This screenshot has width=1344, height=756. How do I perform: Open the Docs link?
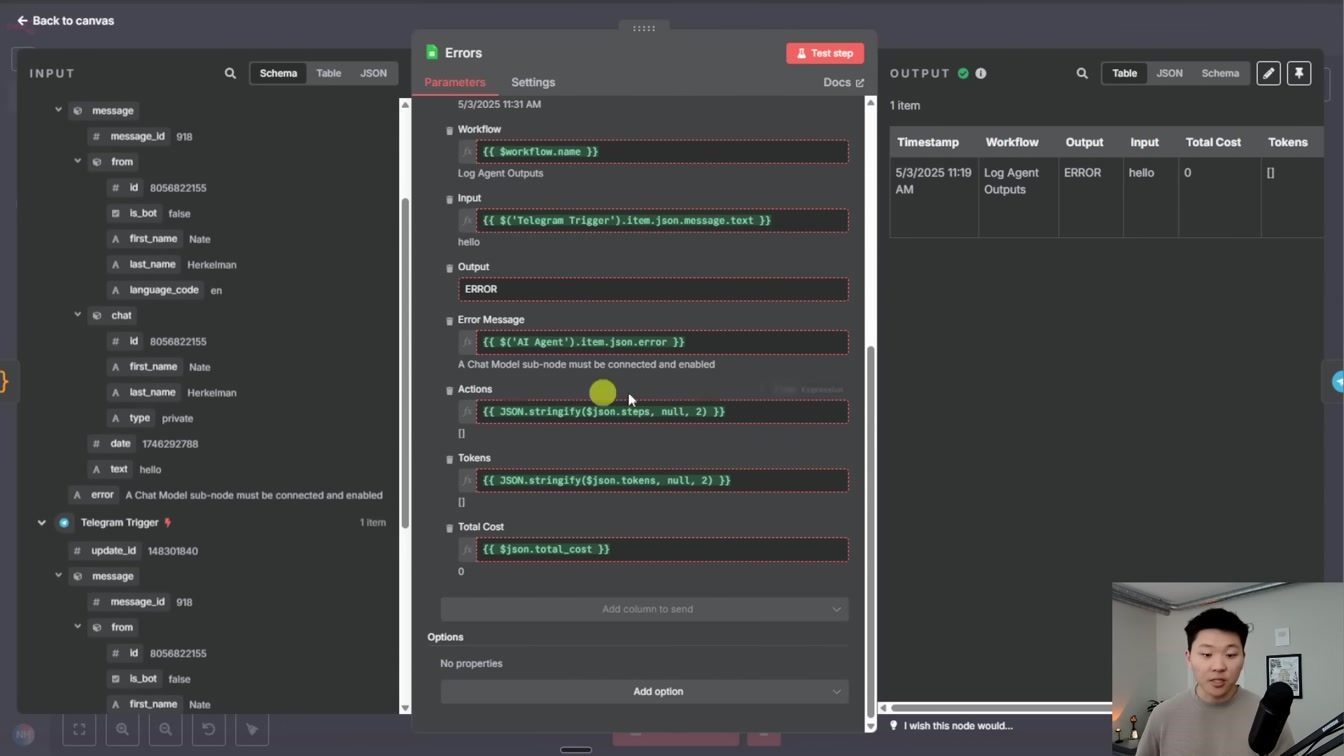(843, 82)
